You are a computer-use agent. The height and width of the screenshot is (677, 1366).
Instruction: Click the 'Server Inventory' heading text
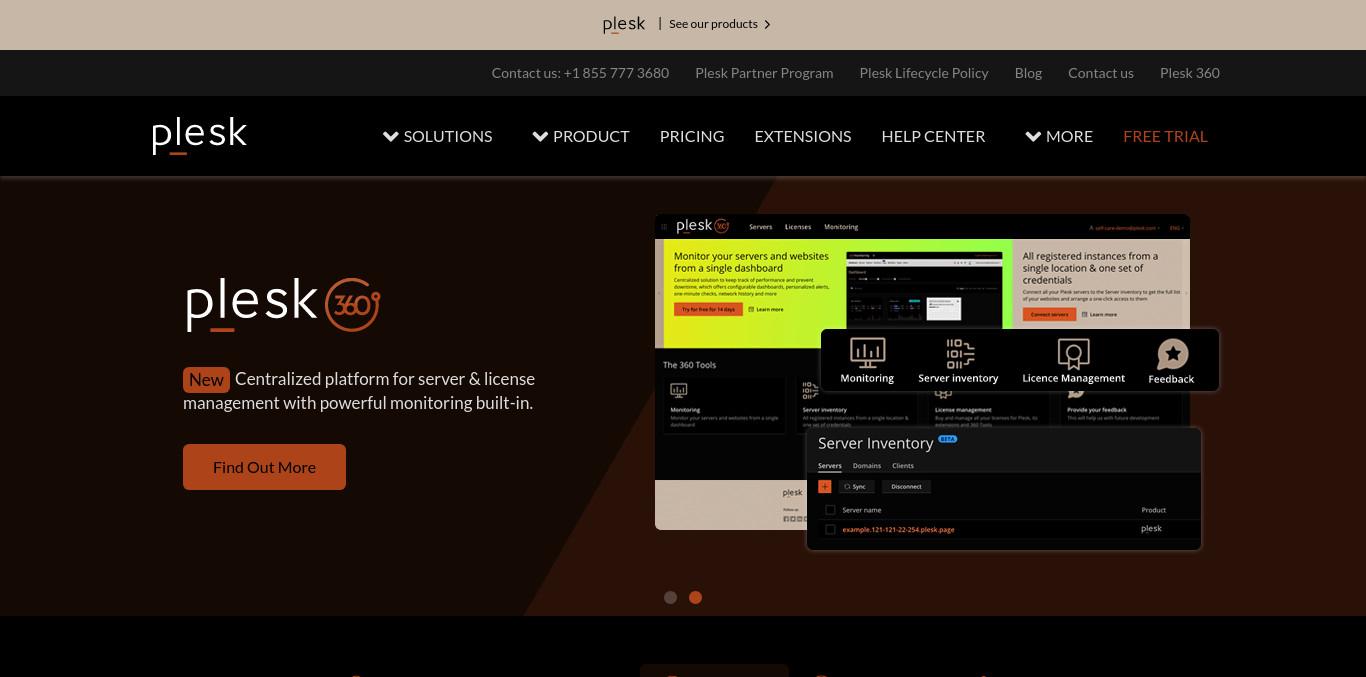tap(875, 443)
